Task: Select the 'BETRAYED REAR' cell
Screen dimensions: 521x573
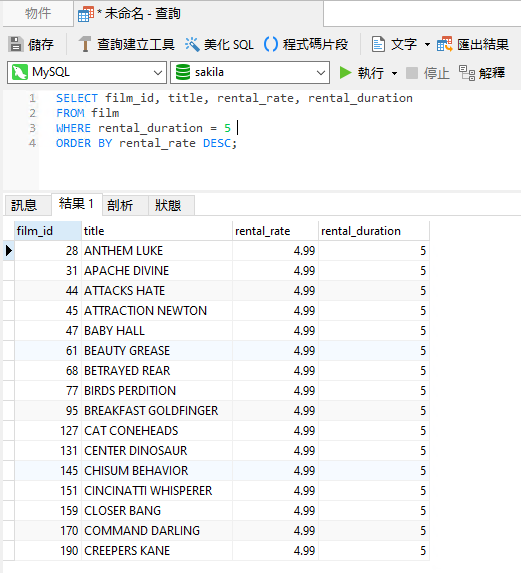Action: 157,371
